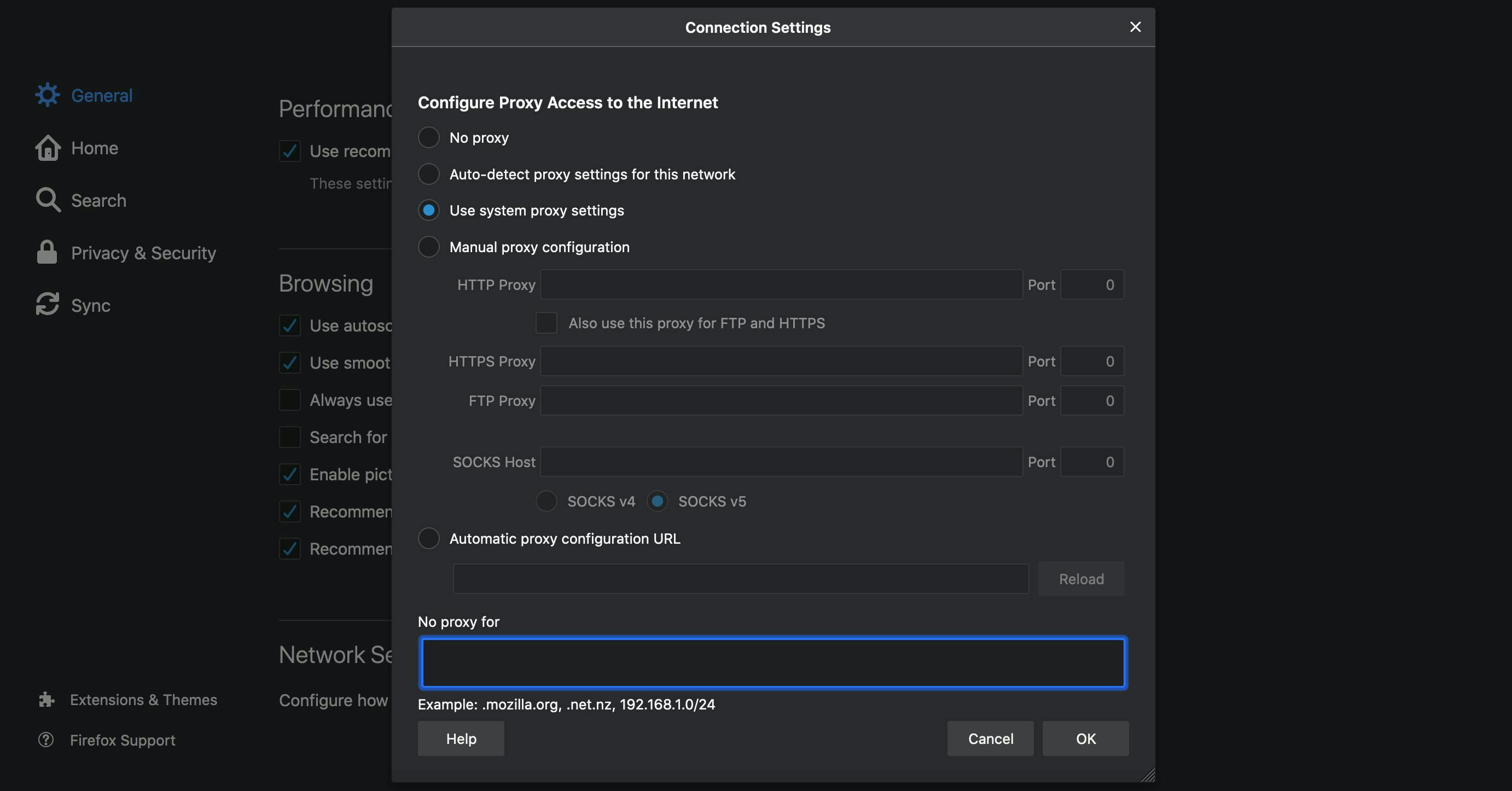Open the Help button in dialog

coord(461,738)
